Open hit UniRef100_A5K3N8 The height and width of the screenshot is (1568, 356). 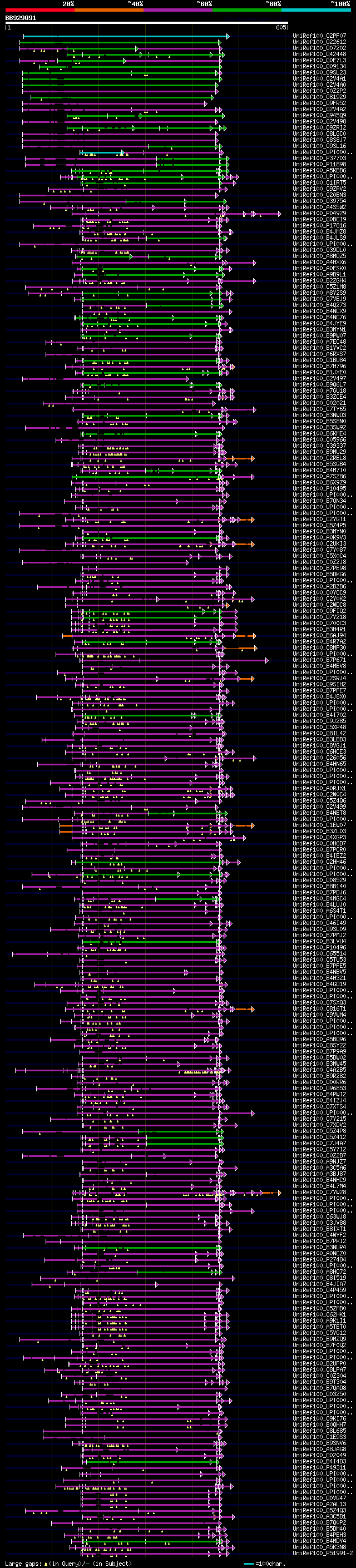[319, 1548]
